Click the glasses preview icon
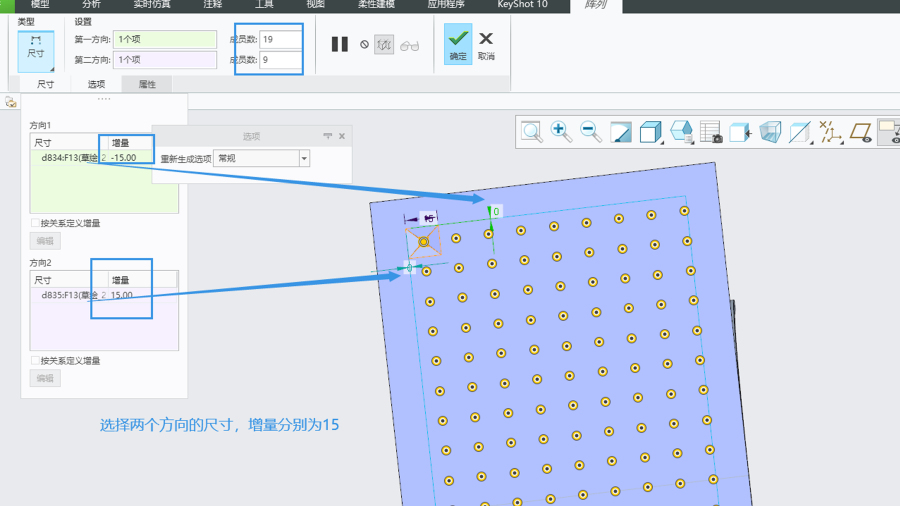Screen dimensions: 900x506 click(x=409, y=45)
